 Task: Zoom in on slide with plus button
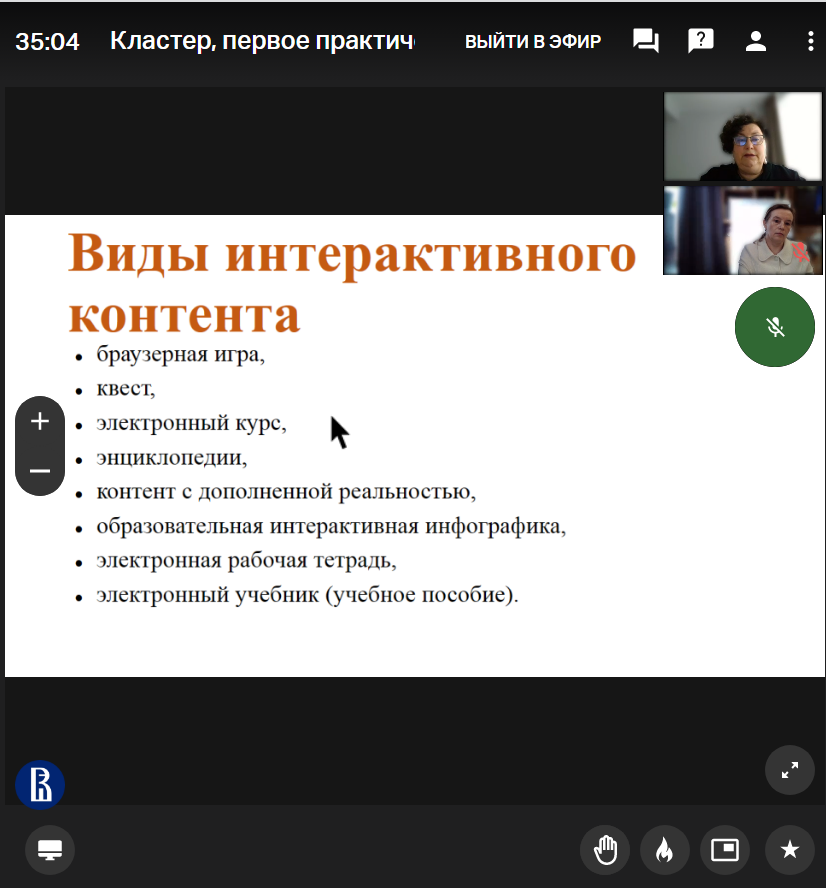(x=40, y=421)
